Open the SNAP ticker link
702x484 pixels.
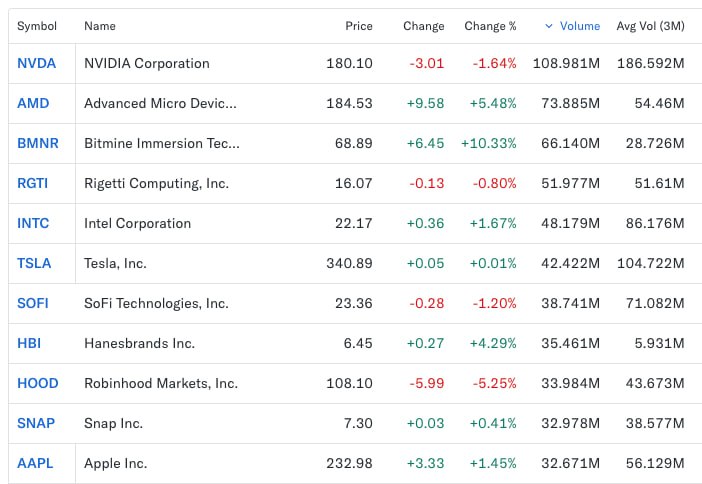[36, 423]
